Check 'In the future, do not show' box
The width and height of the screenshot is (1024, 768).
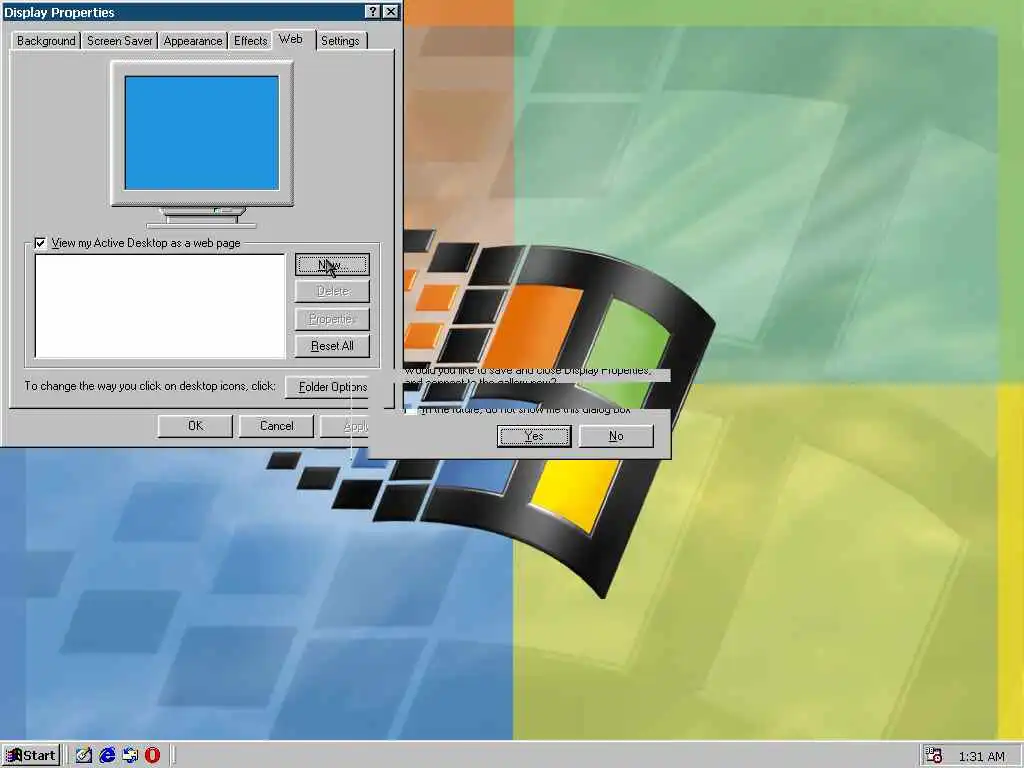point(411,411)
